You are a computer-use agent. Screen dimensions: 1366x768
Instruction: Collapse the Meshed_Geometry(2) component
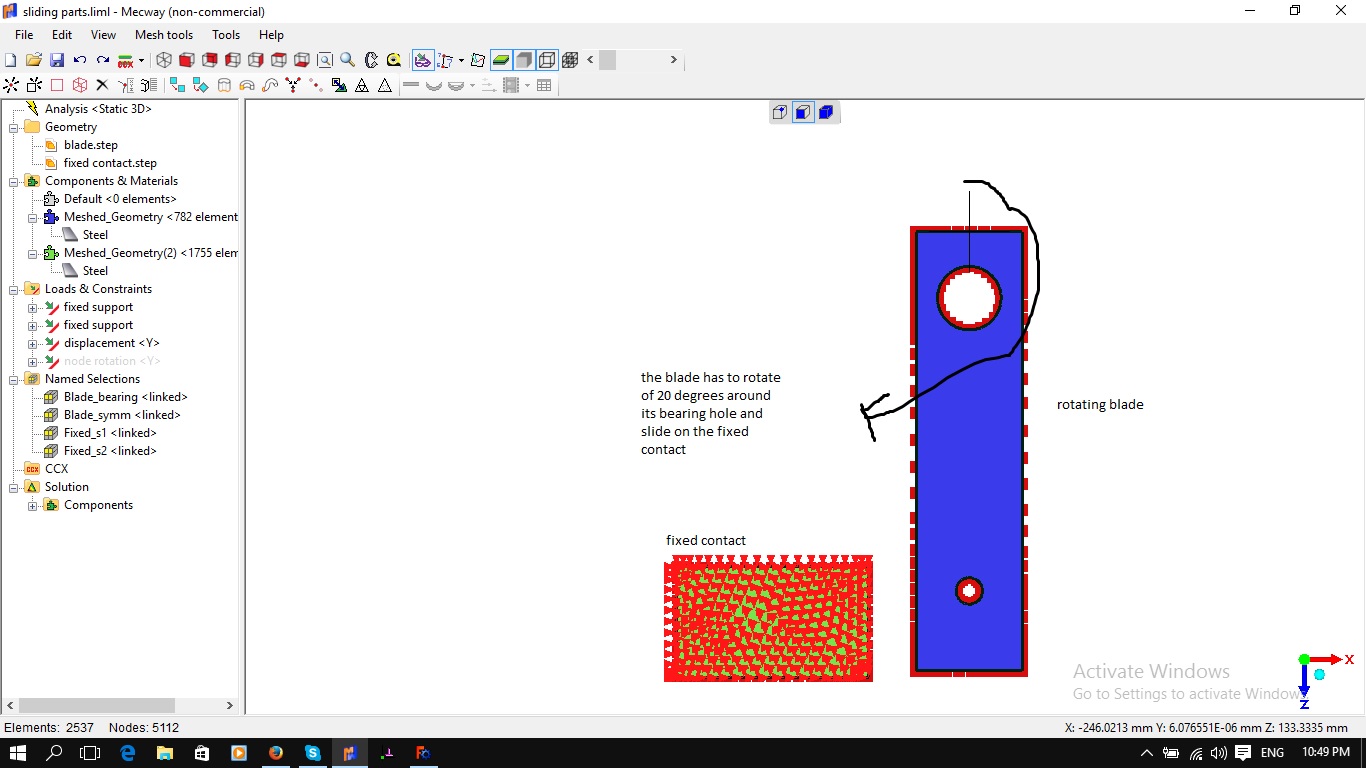pyautogui.click(x=32, y=253)
